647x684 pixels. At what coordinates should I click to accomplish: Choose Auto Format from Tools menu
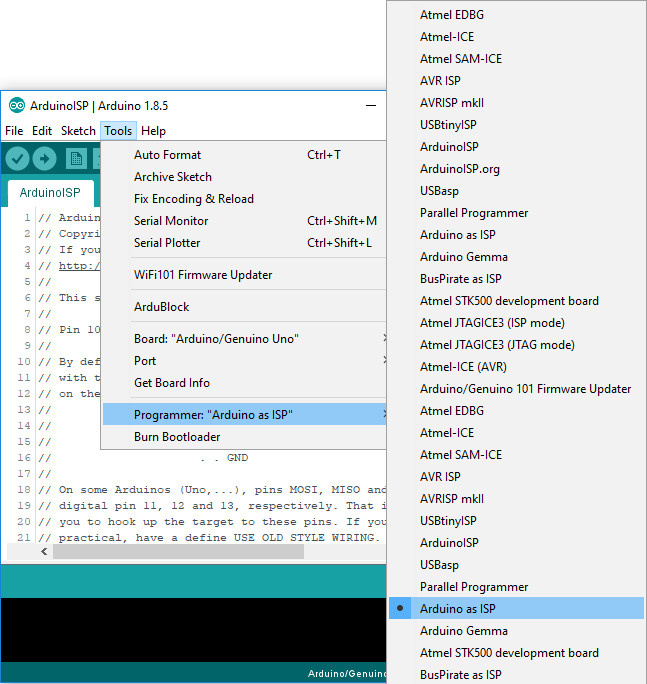(245, 155)
